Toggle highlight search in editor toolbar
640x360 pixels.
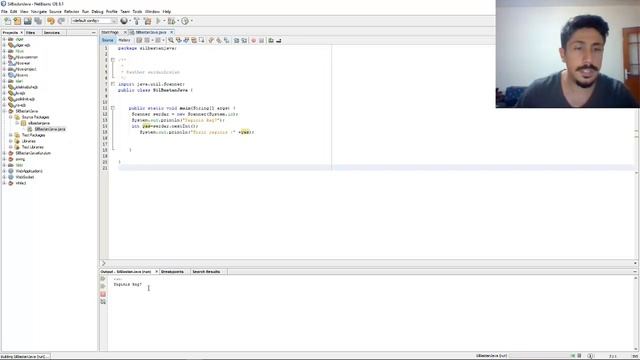tap(194, 40)
